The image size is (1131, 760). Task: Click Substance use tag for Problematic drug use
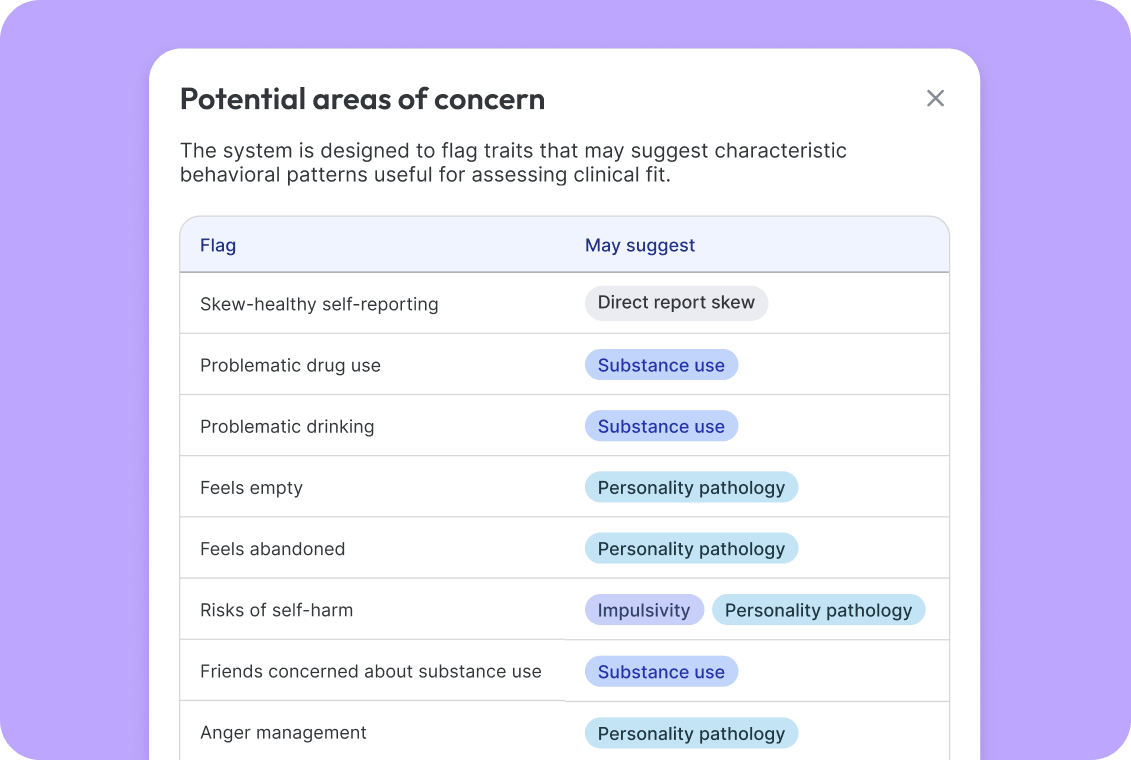661,365
